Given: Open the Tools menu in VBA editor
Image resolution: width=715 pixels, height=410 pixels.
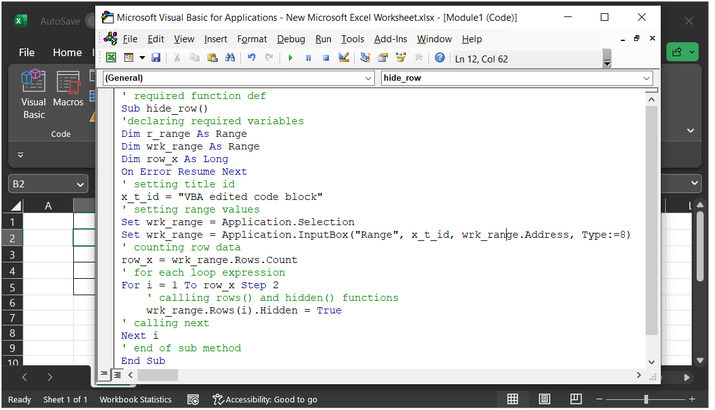Looking at the screenshot, I should click(x=352, y=39).
